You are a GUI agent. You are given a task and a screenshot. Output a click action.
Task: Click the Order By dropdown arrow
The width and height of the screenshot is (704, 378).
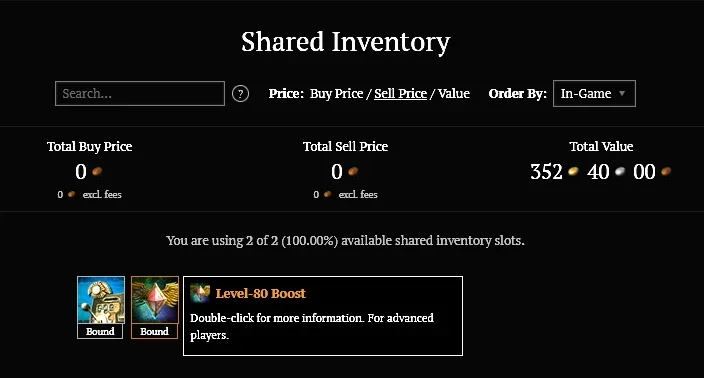tap(622, 93)
